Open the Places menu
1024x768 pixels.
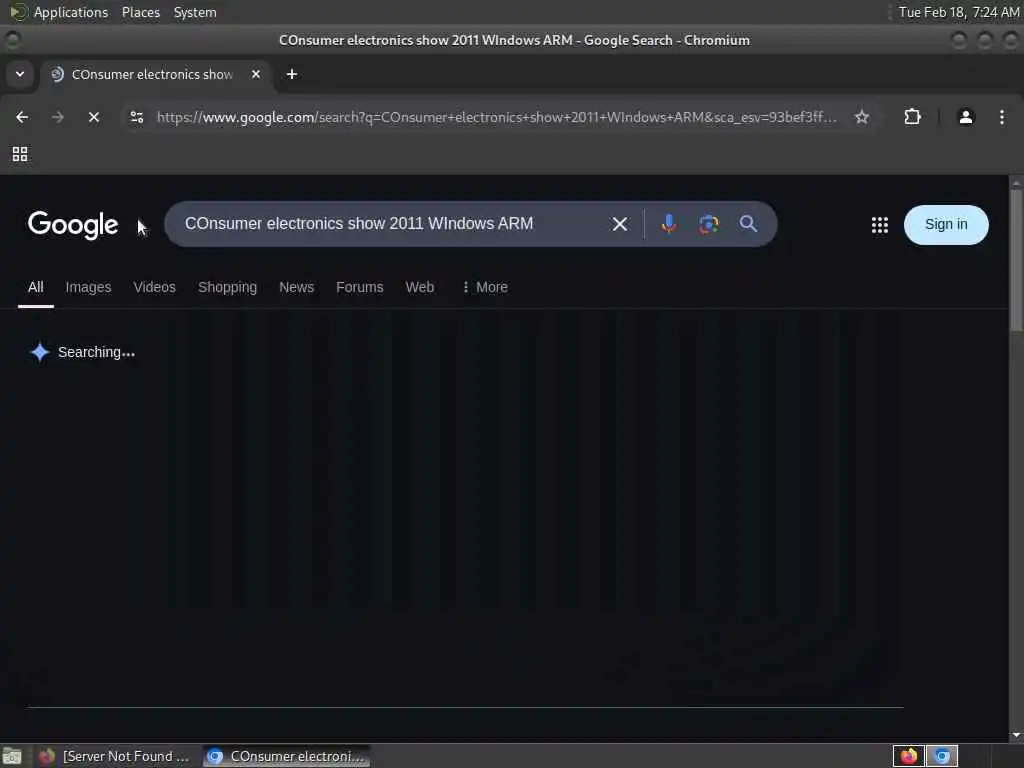(x=140, y=12)
